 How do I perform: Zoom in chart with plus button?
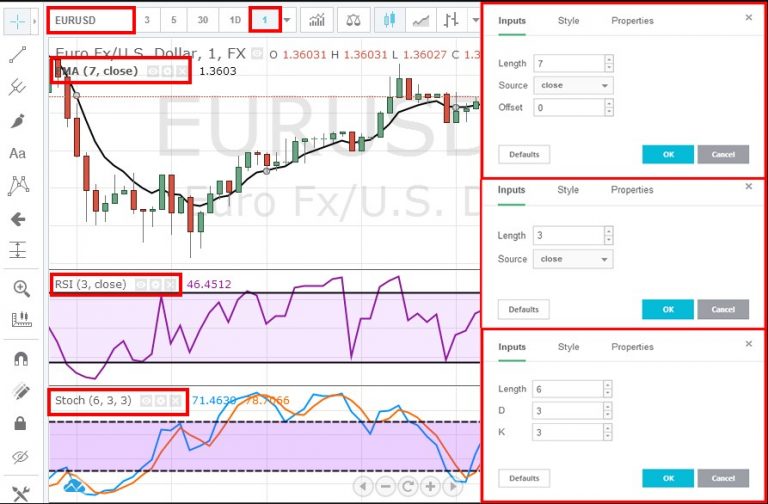click(430, 486)
